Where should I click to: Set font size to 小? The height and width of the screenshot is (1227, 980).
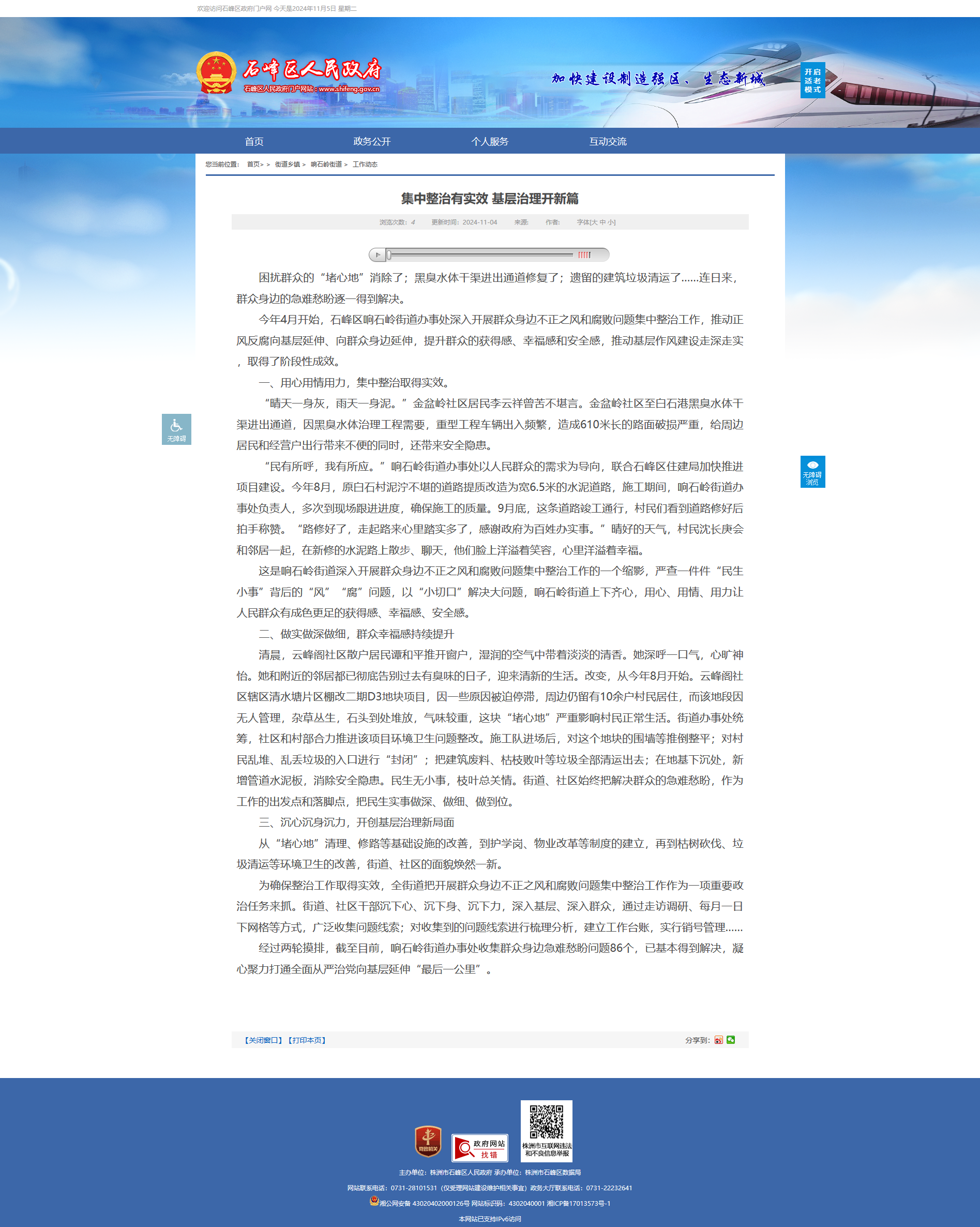pyautogui.click(x=611, y=222)
